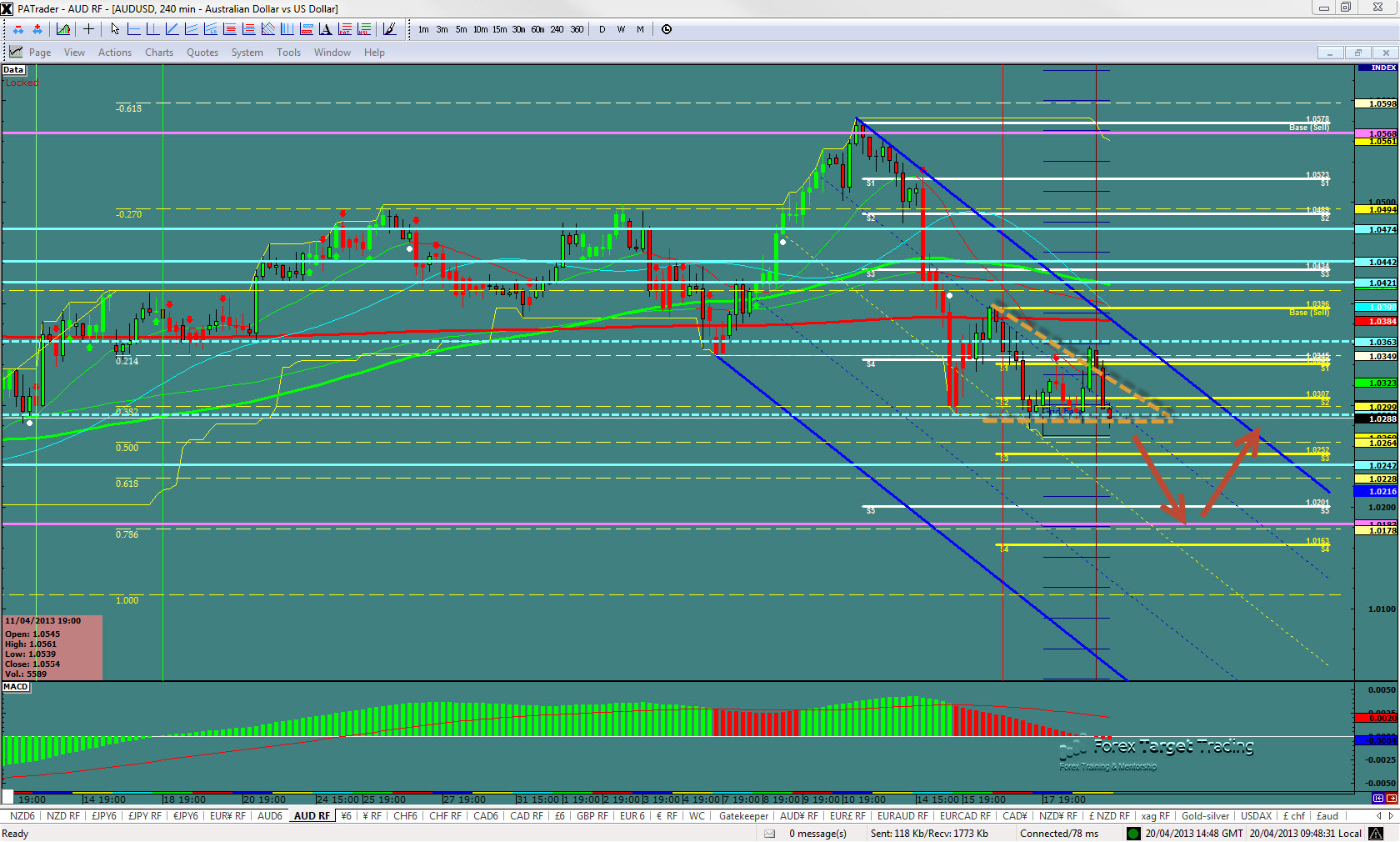Viewport: 1400px width, 842px height.
Task: Switch to the AUD6 page tab
Action: click(x=270, y=816)
